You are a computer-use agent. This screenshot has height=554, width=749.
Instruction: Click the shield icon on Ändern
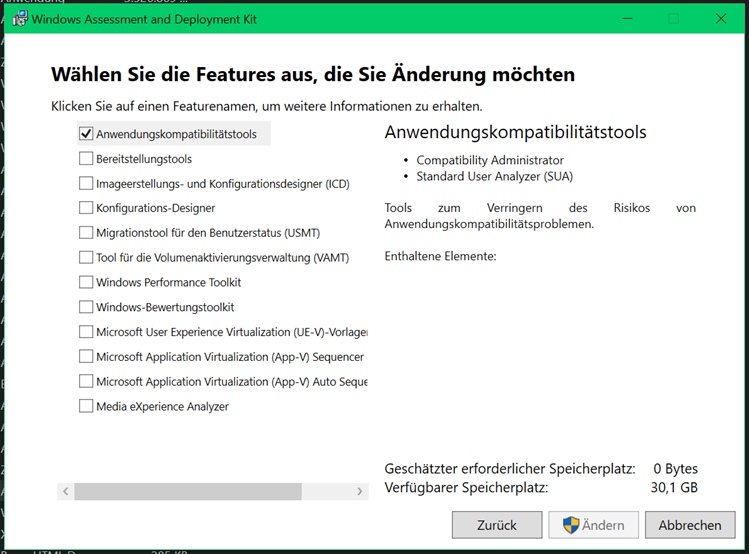tap(571, 525)
